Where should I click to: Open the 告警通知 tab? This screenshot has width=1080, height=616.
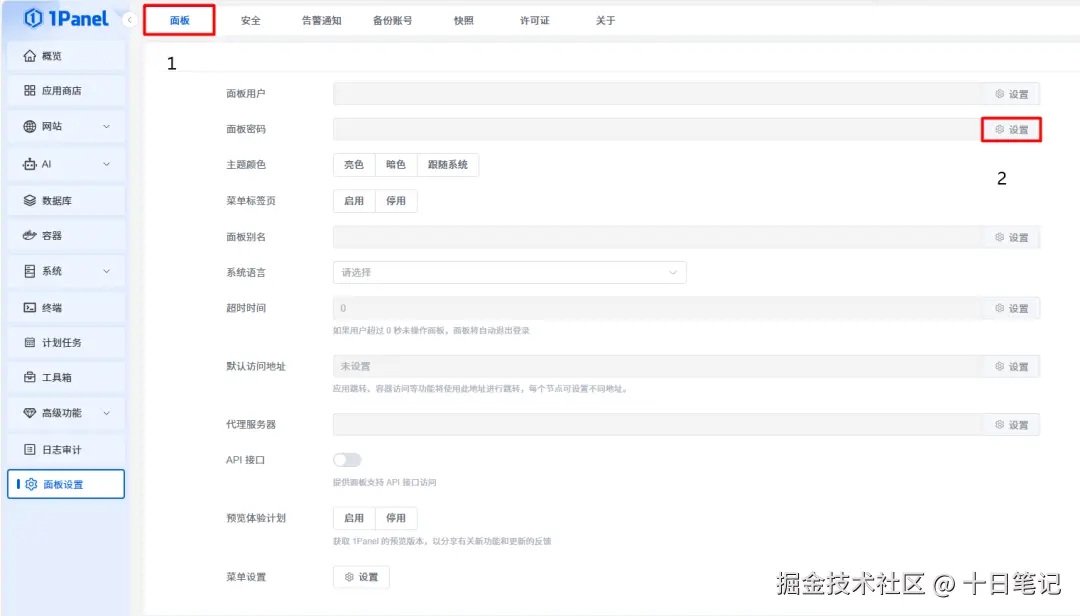(x=322, y=21)
